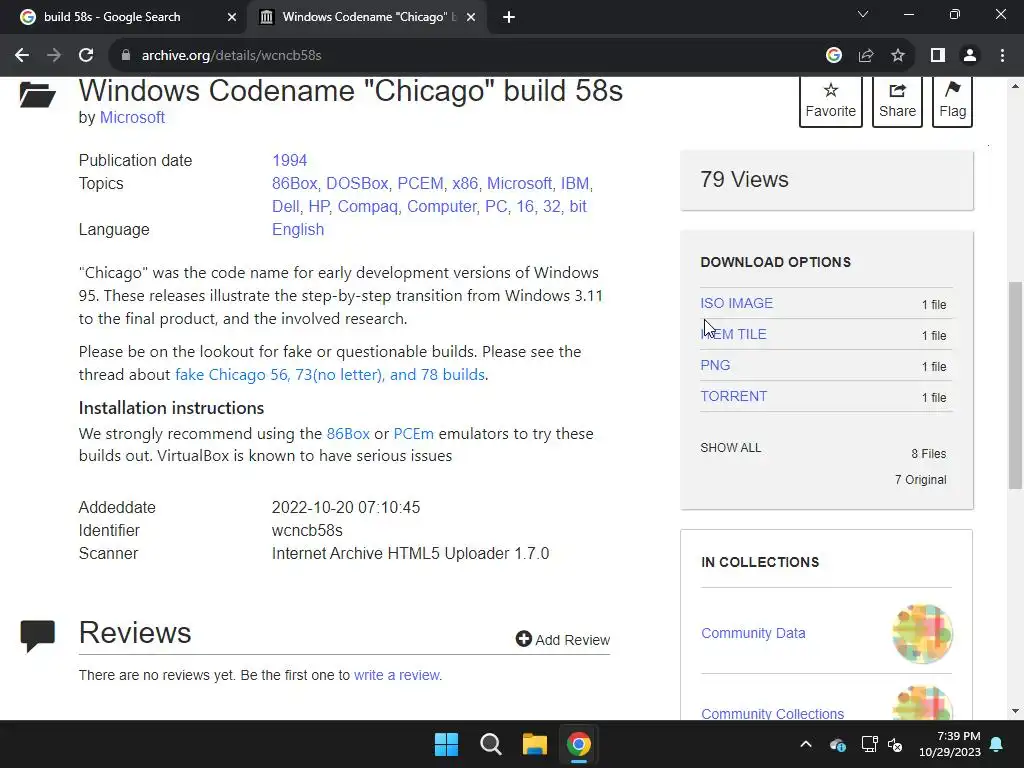
Task: Open the English language link
Action: point(298,230)
